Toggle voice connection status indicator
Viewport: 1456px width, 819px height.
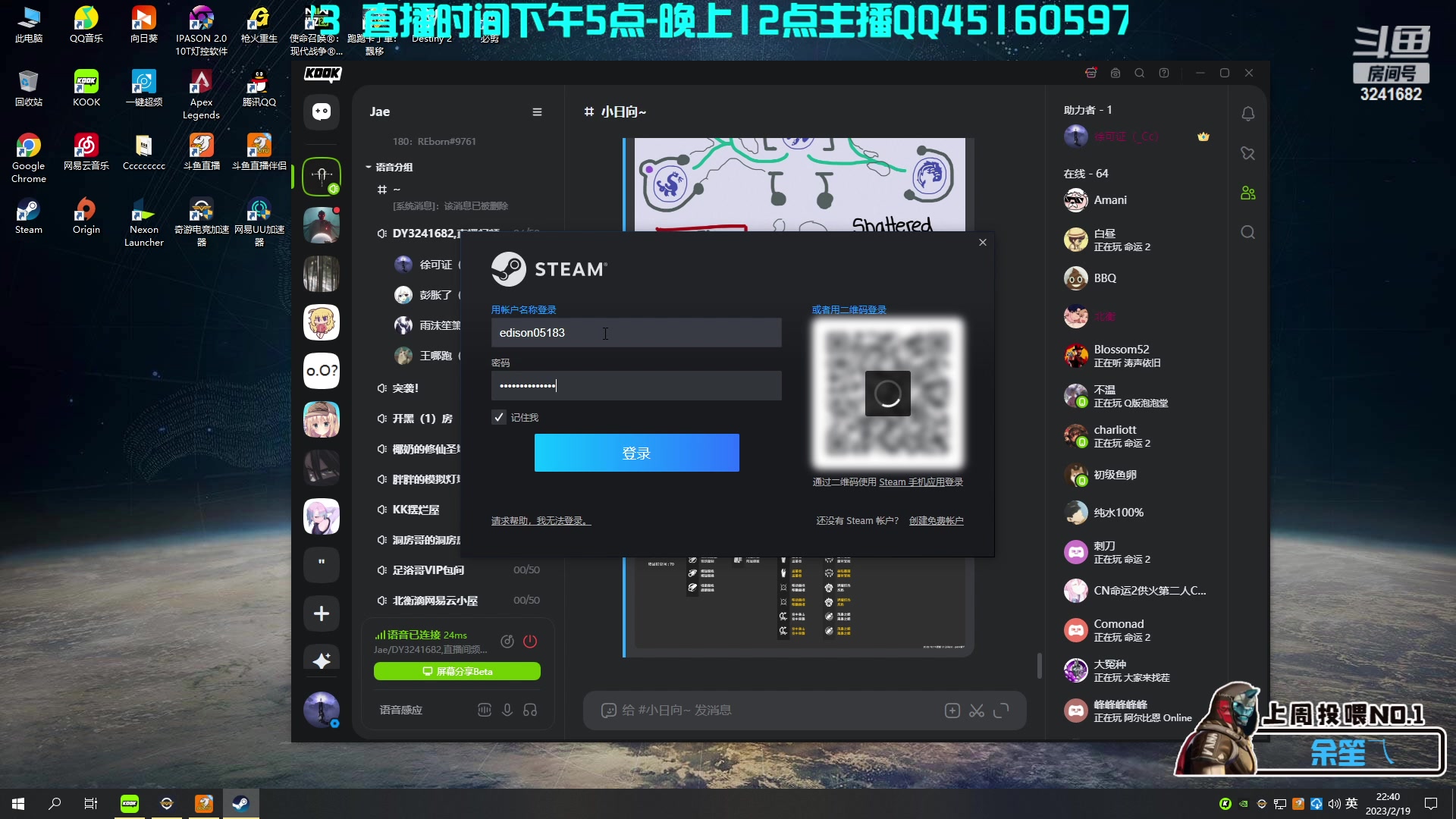pos(380,634)
